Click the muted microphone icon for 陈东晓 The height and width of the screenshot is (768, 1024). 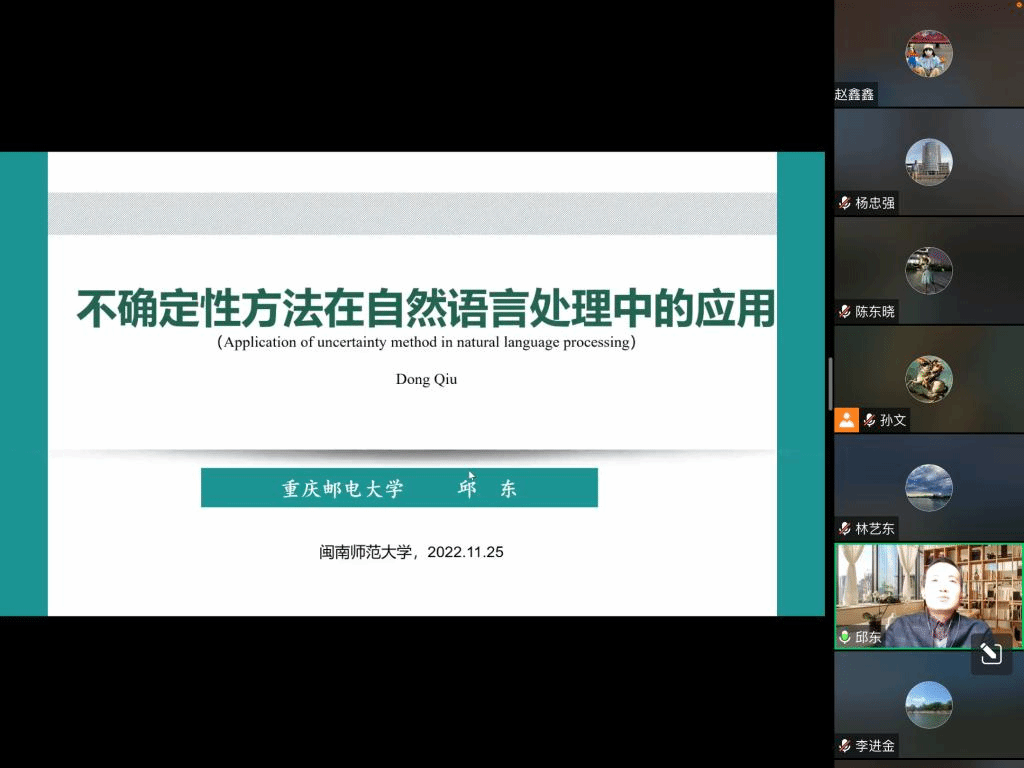[845, 312]
